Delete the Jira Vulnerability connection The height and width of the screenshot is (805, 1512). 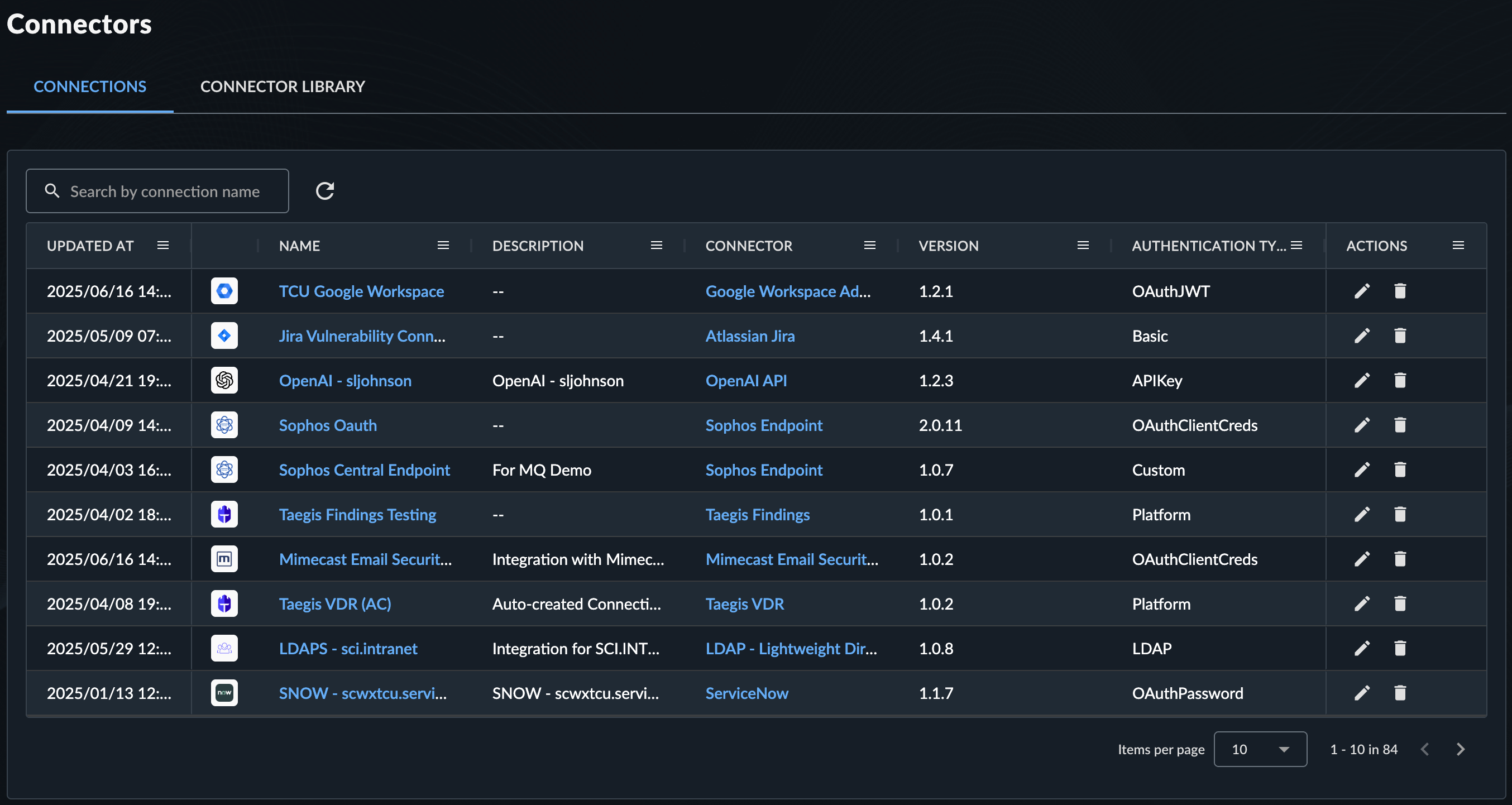[x=1400, y=336]
